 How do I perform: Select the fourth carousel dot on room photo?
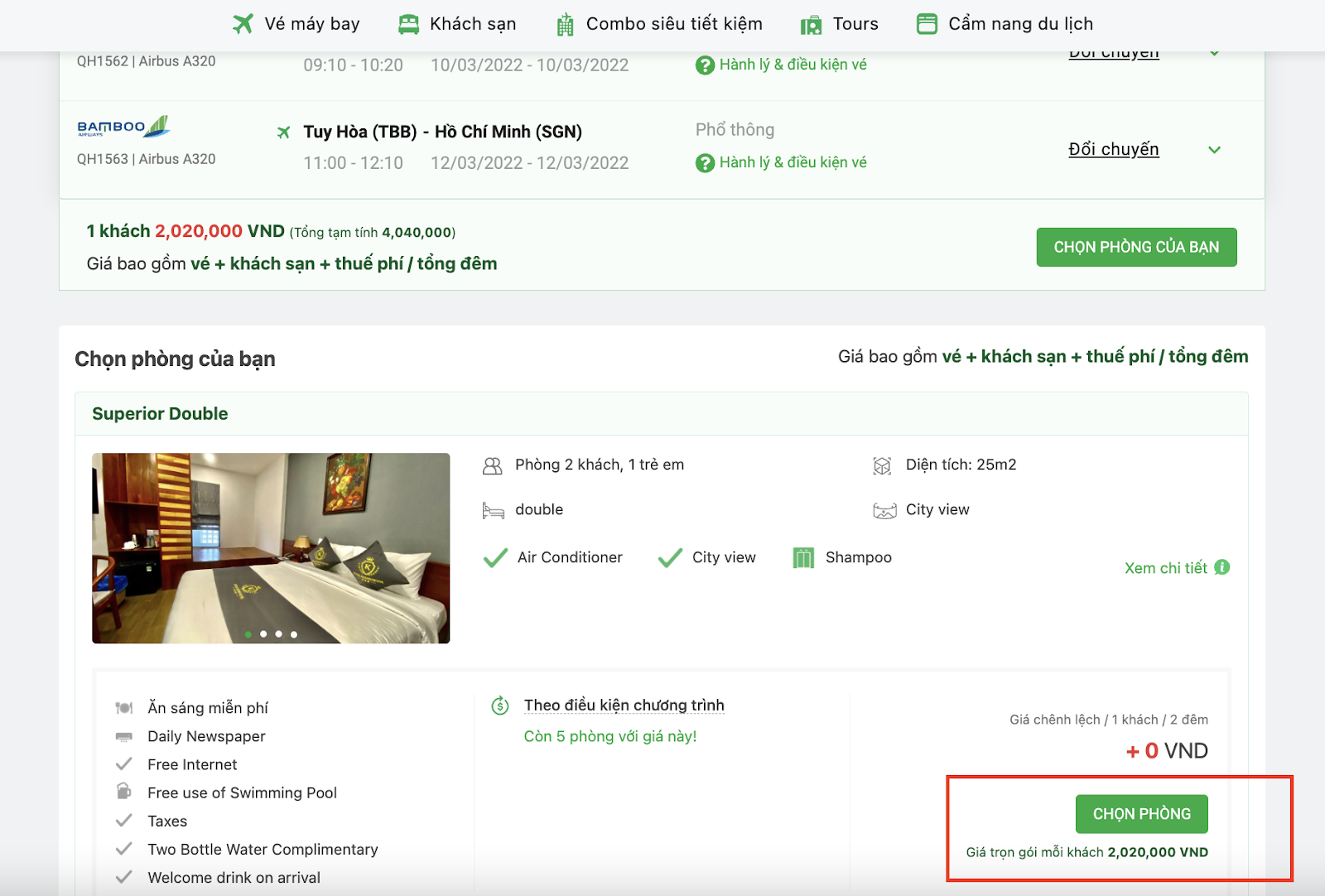click(294, 634)
